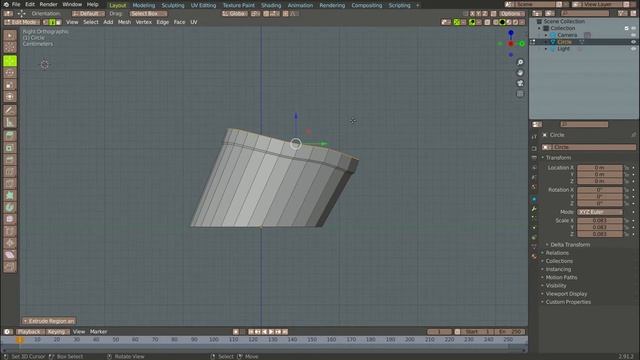Select the Smooth tool

(10, 219)
